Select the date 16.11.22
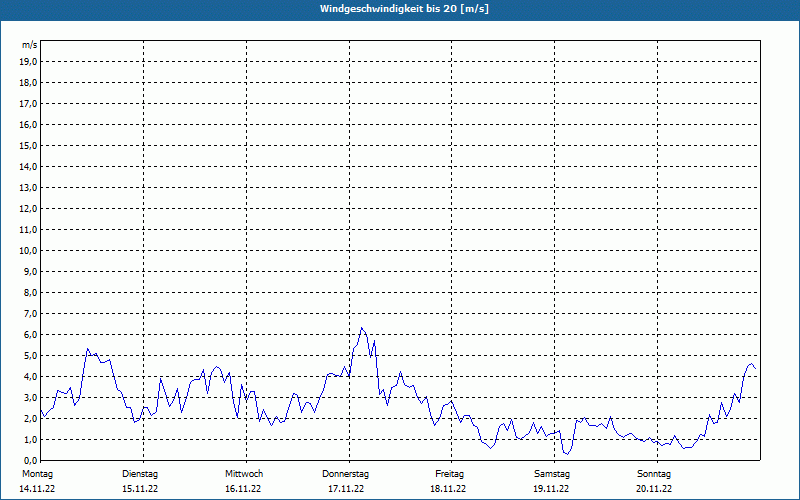This screenshot has height=500, width=800. point(243,489)
